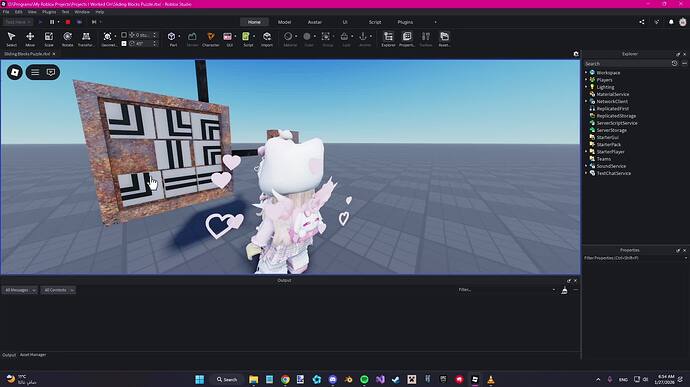Open the All Contexts dropdown
The height and width of the screenshot is (387, 690).
point(58,290)
